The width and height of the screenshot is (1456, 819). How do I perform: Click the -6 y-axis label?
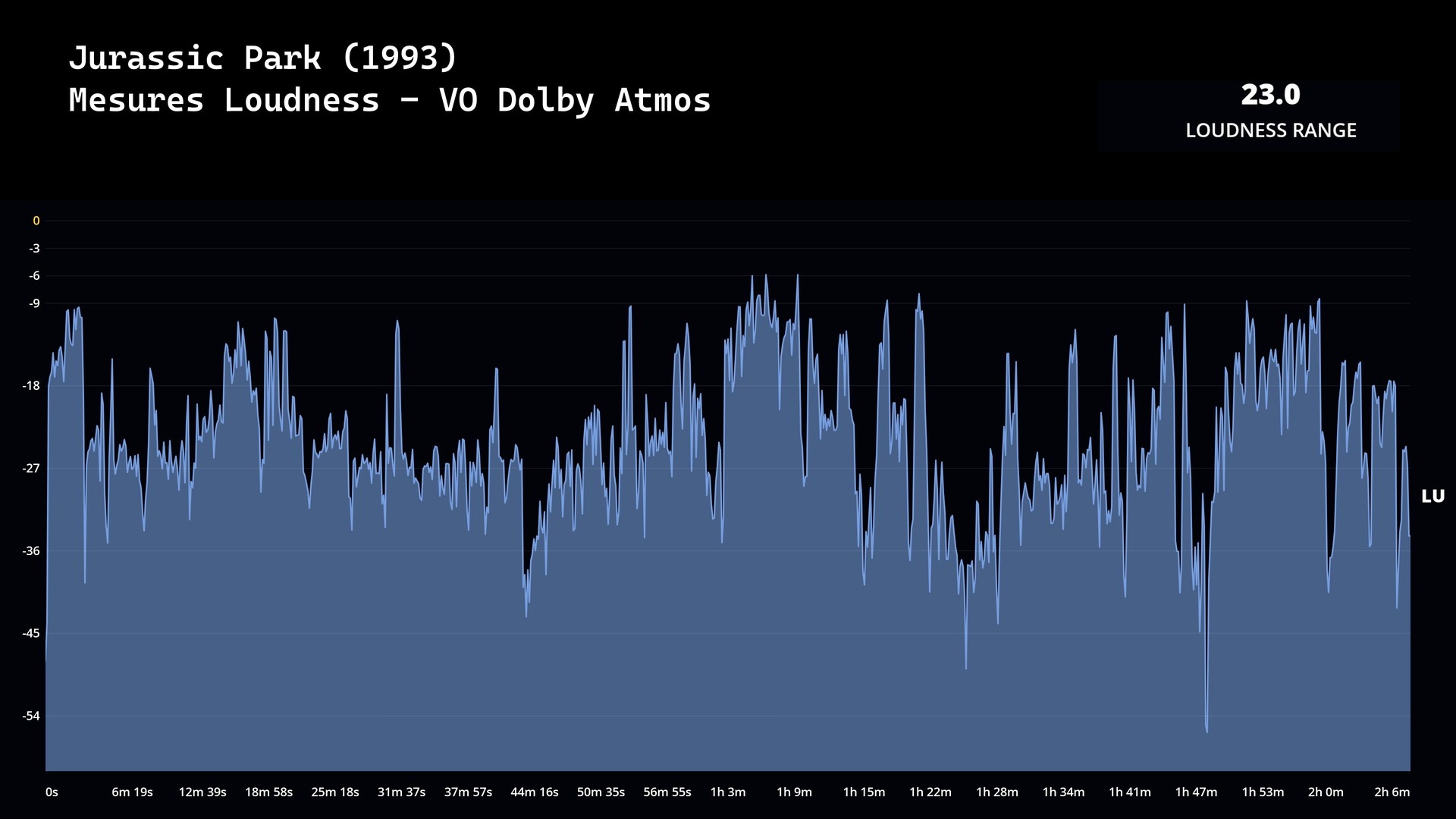[35, 276]
